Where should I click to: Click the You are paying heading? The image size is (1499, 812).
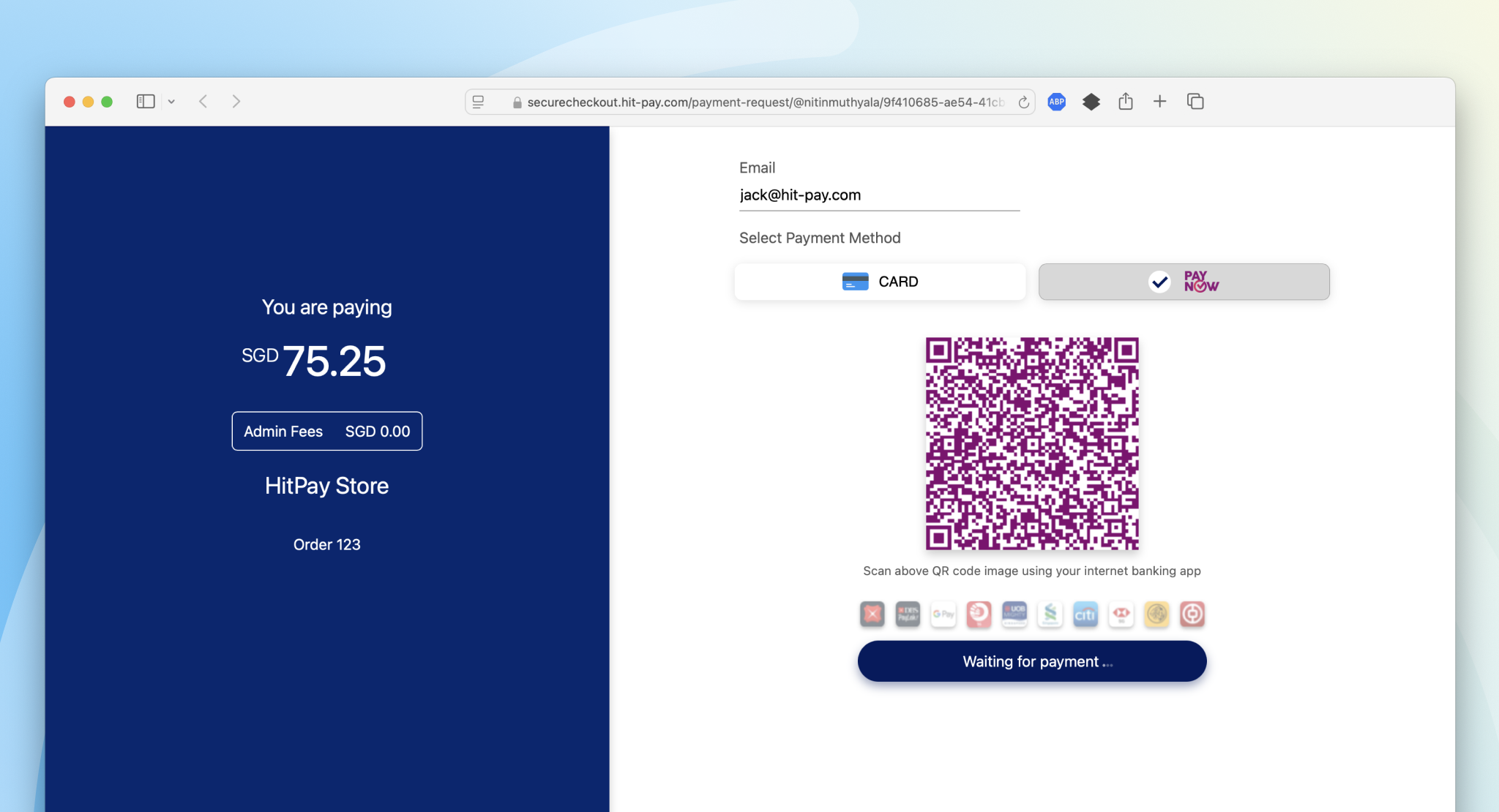(326, 307)
